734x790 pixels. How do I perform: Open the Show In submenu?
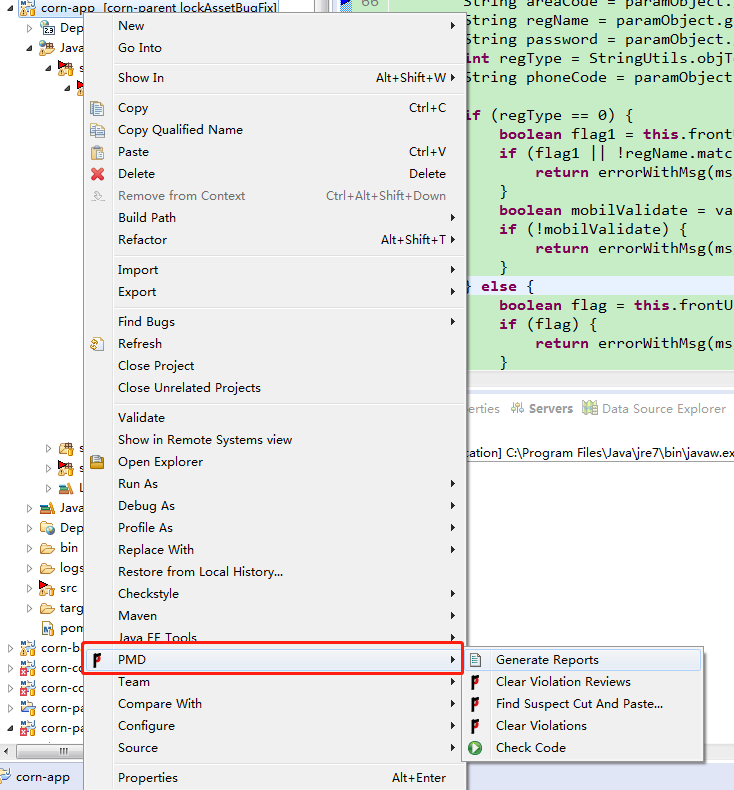point(274,78)
